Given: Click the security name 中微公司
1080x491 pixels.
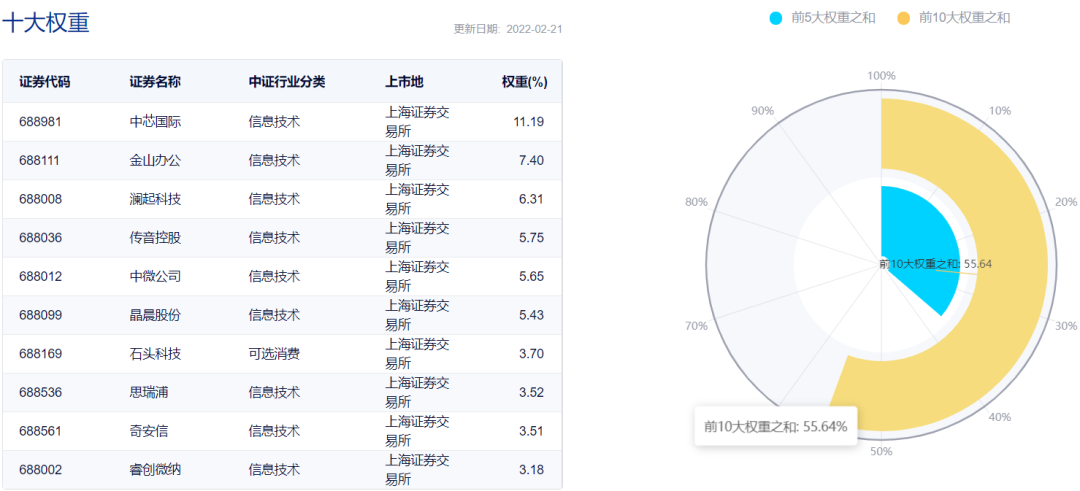Looking at the screenshot, I should (155, 276).
